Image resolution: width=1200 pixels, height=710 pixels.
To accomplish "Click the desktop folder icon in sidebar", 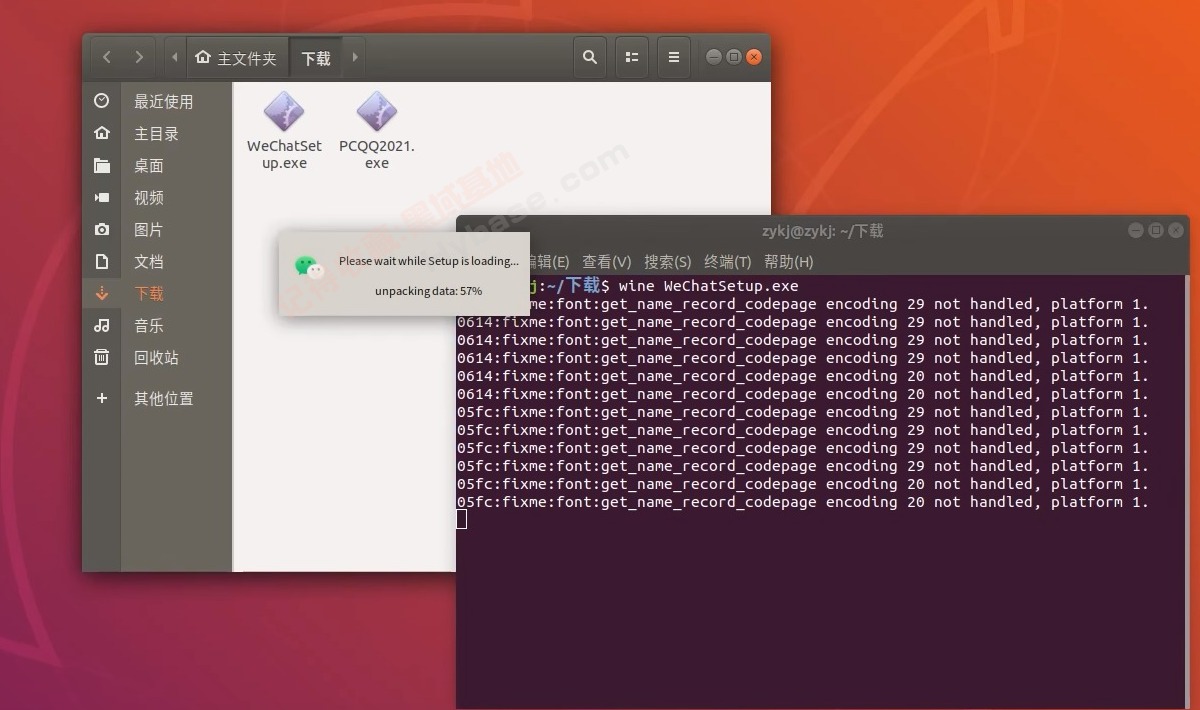I will [101, 165].
